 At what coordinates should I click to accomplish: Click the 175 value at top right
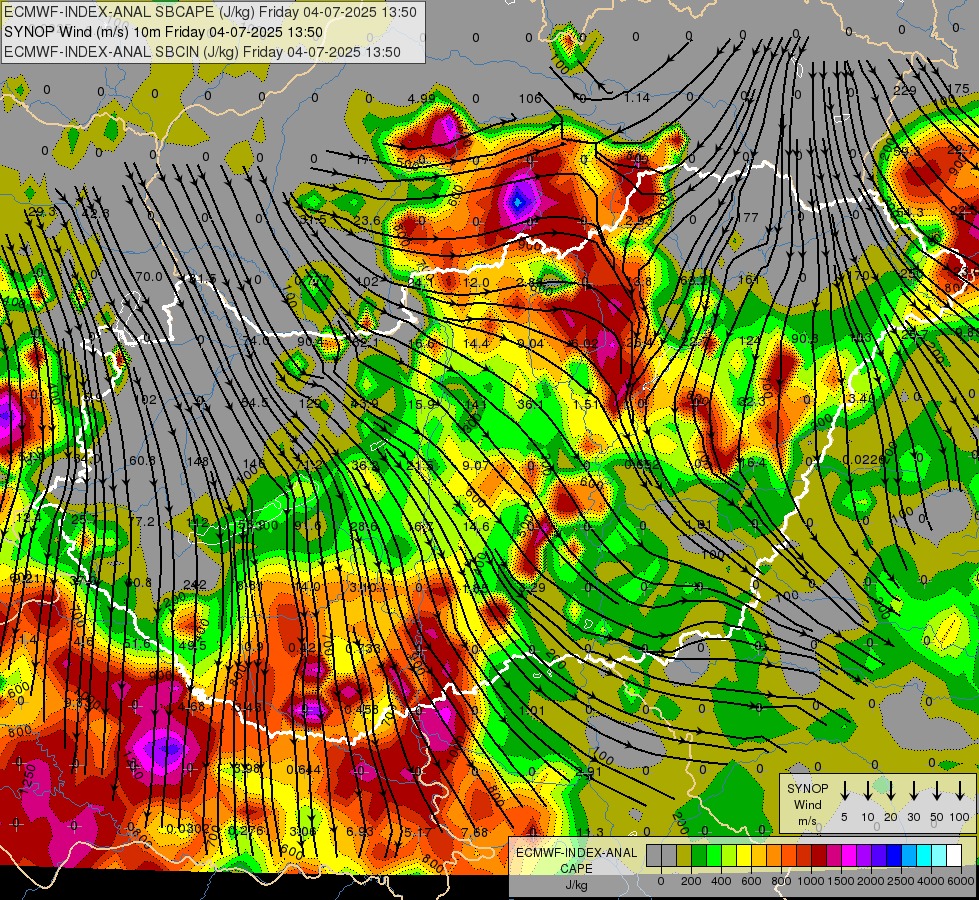point(958,89)
